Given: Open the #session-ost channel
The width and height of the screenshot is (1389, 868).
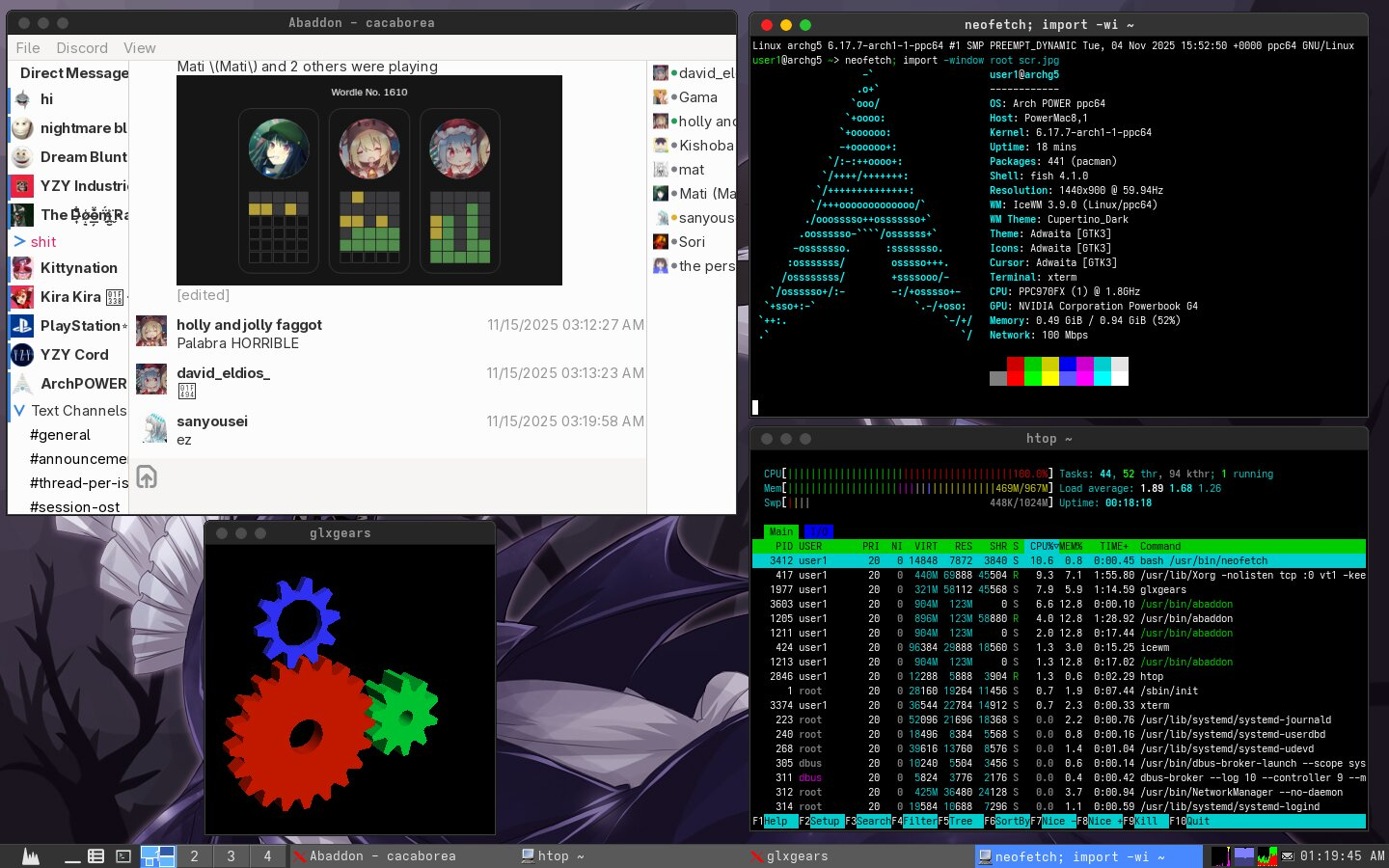Looking at the screenshot, I should 75,507.
